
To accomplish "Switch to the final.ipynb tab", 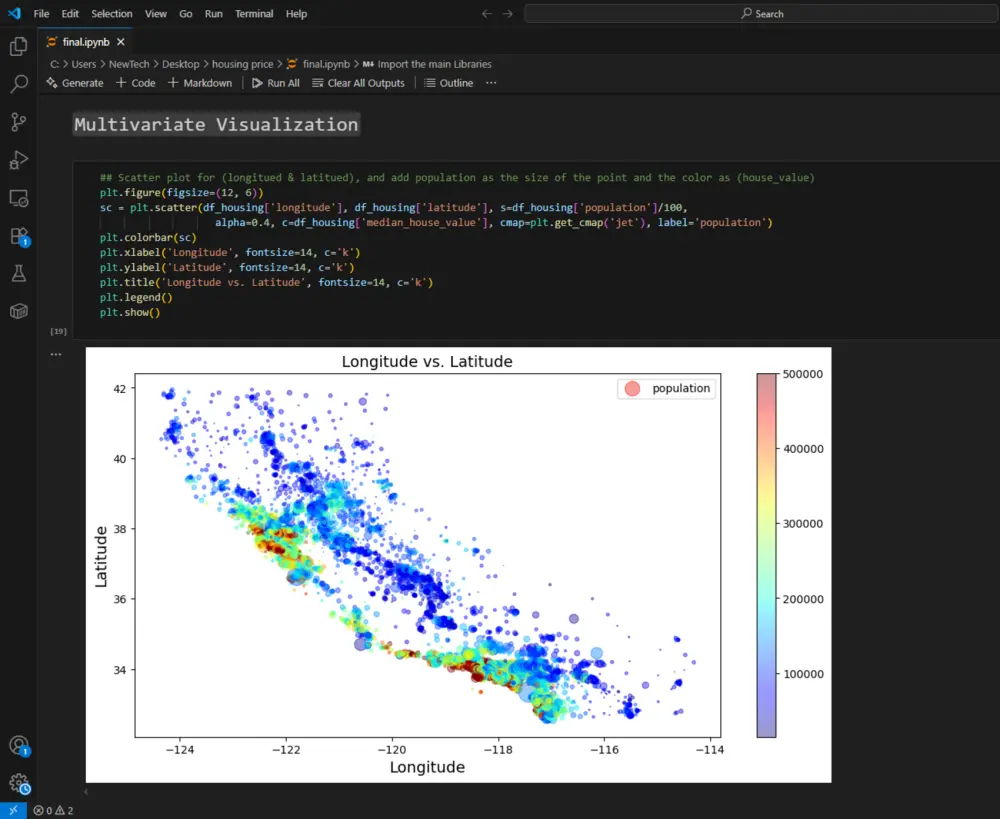I will click(x=85, y=42).
